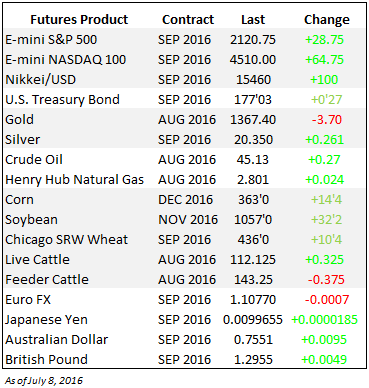Click Soybean contract NOV 2016
The height and width of the screenshot is (388, 369).
tap(188, 220)
